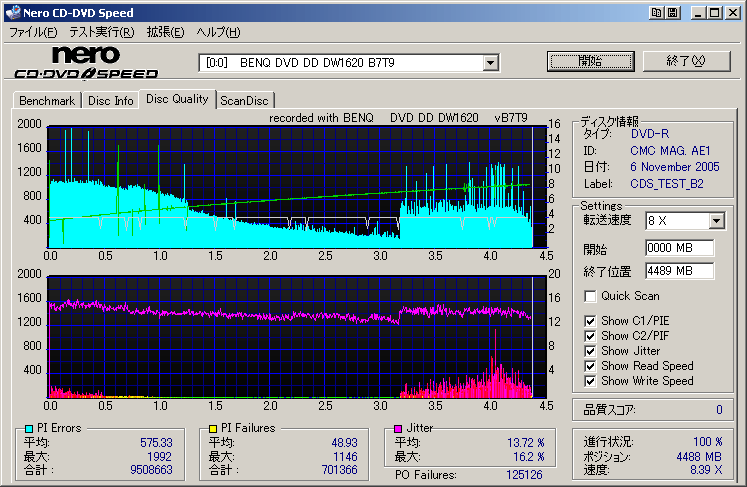
Task: Click the position value 4488 MB
Action: click(x=699, y=457)
